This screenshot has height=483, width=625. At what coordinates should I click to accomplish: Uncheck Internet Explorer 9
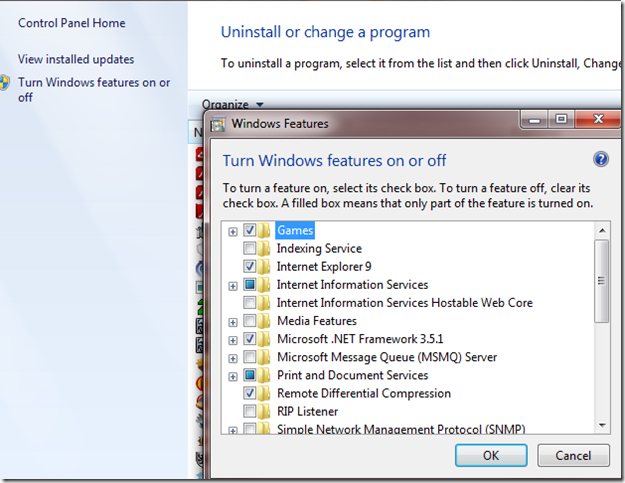pos(250,266)
